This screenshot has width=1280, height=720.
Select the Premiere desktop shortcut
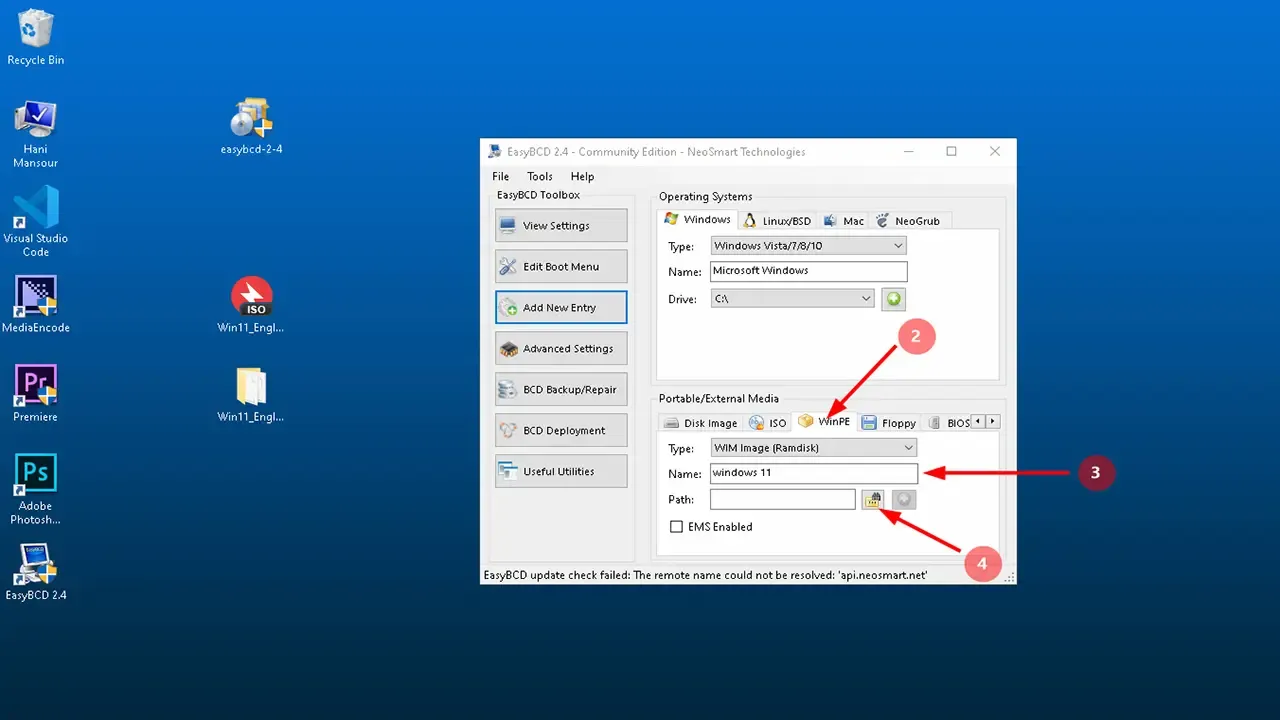35,394
